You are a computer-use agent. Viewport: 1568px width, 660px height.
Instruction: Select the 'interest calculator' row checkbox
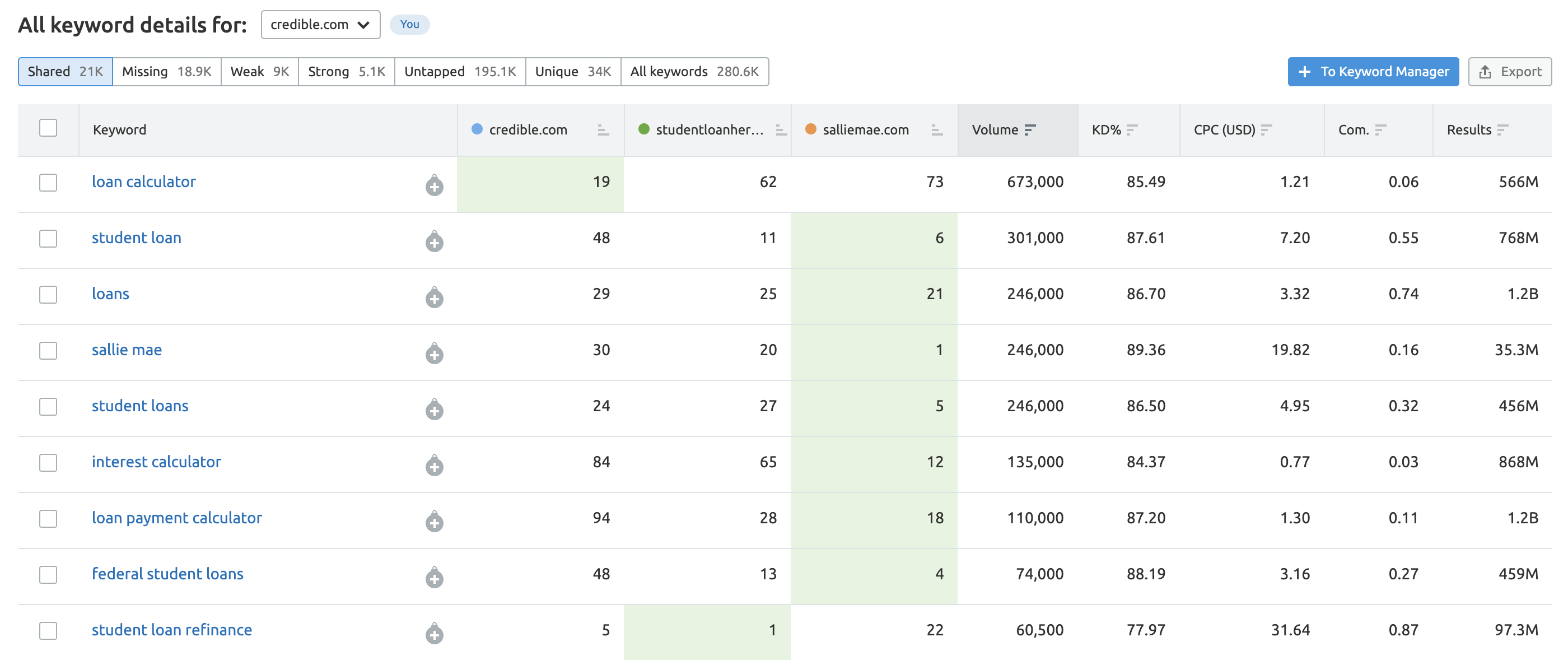pyautogui.click(x=48, y=463)
